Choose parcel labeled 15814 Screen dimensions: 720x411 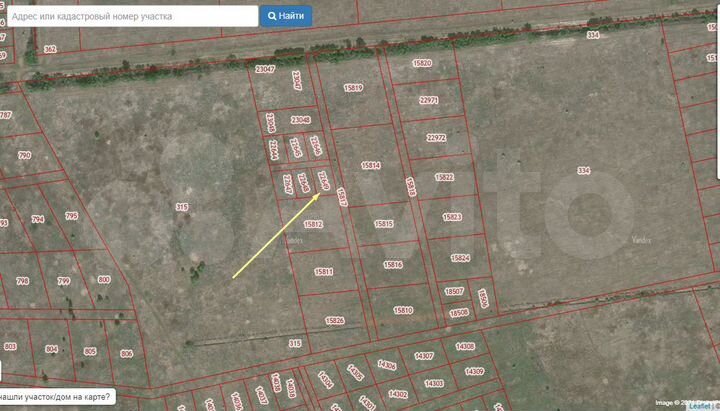371,165
